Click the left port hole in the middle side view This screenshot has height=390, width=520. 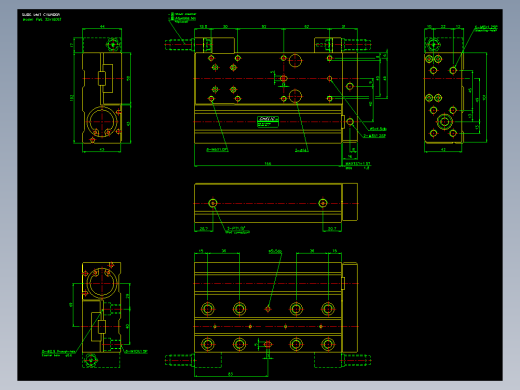point(213,203)
